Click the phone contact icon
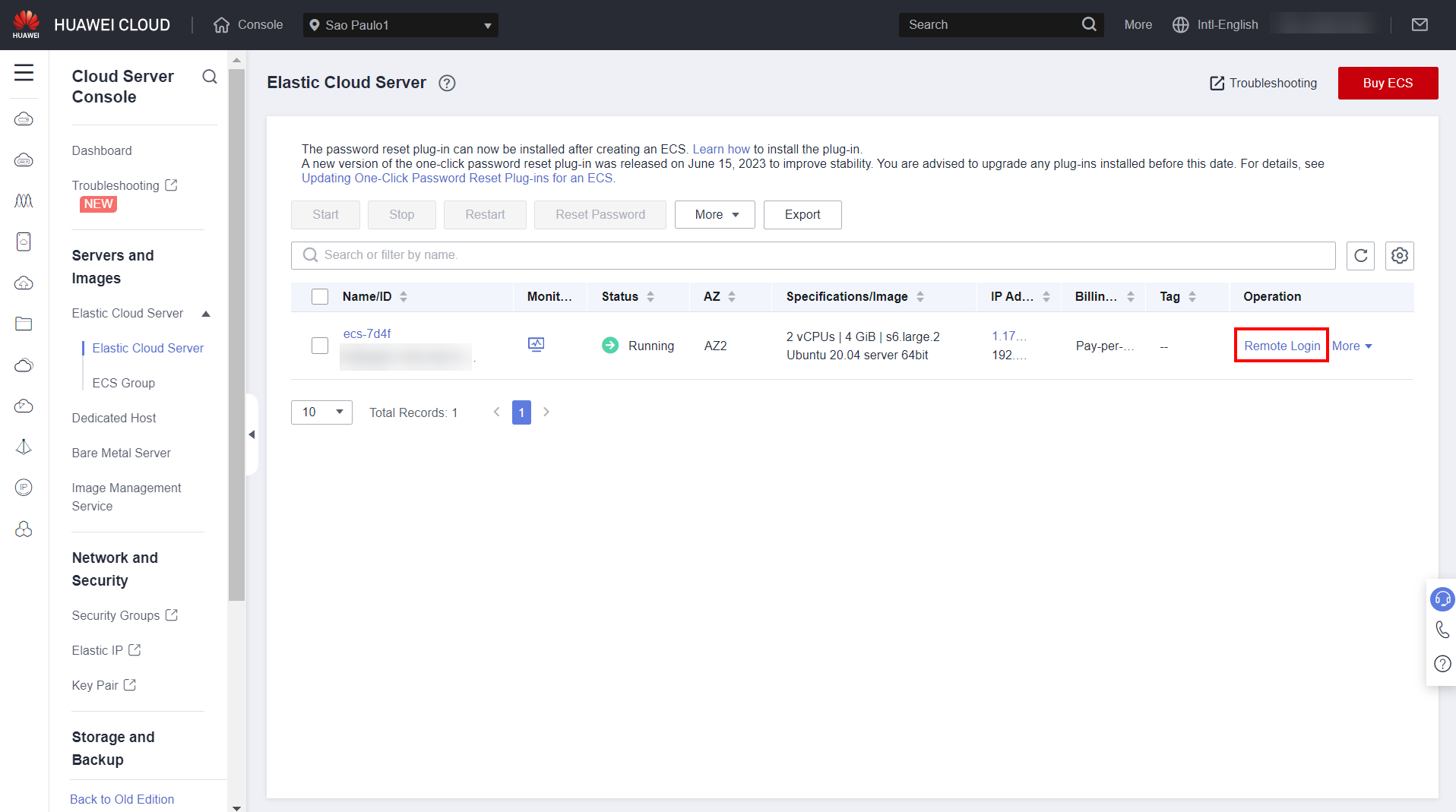 click(x=1442, y=630)
